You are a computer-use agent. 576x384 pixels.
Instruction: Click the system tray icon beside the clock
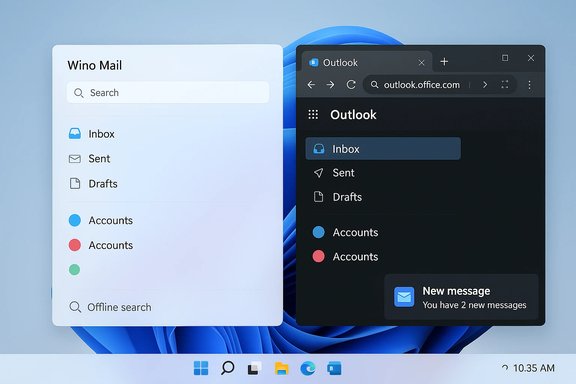click(x=505, y=368)
